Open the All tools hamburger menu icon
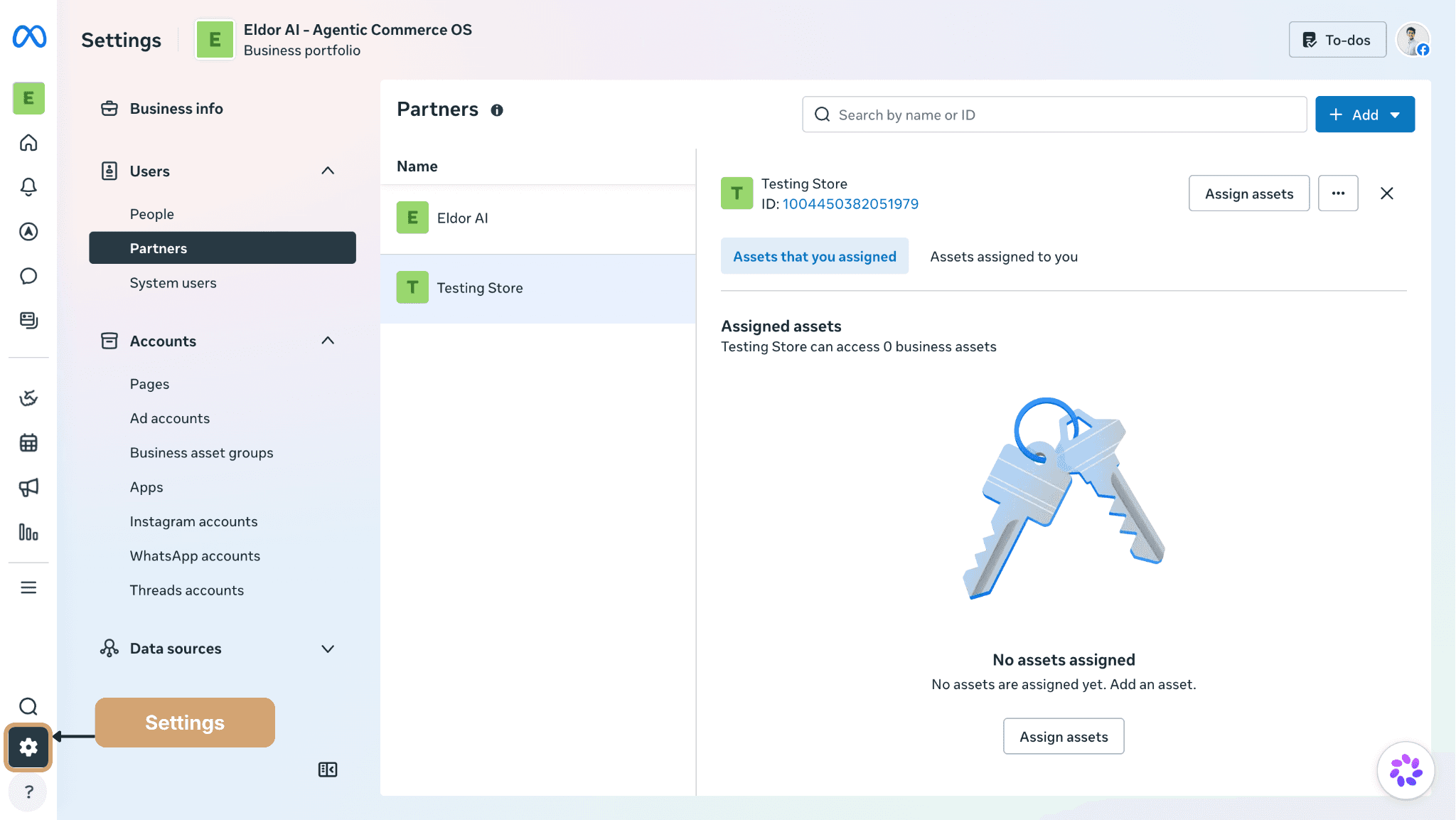The height and width of the screenshot is (820, 1456). (x=28, y=587)
